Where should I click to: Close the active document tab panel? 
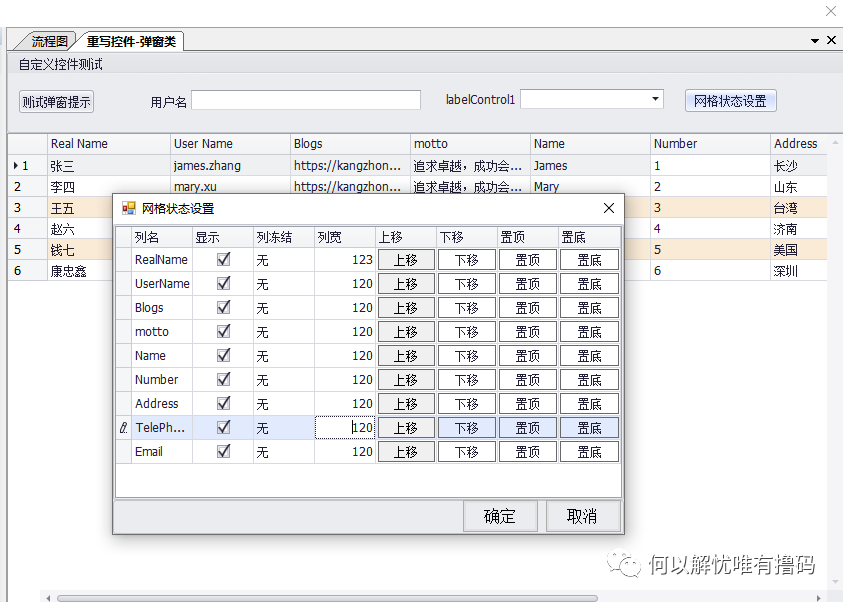831,41
